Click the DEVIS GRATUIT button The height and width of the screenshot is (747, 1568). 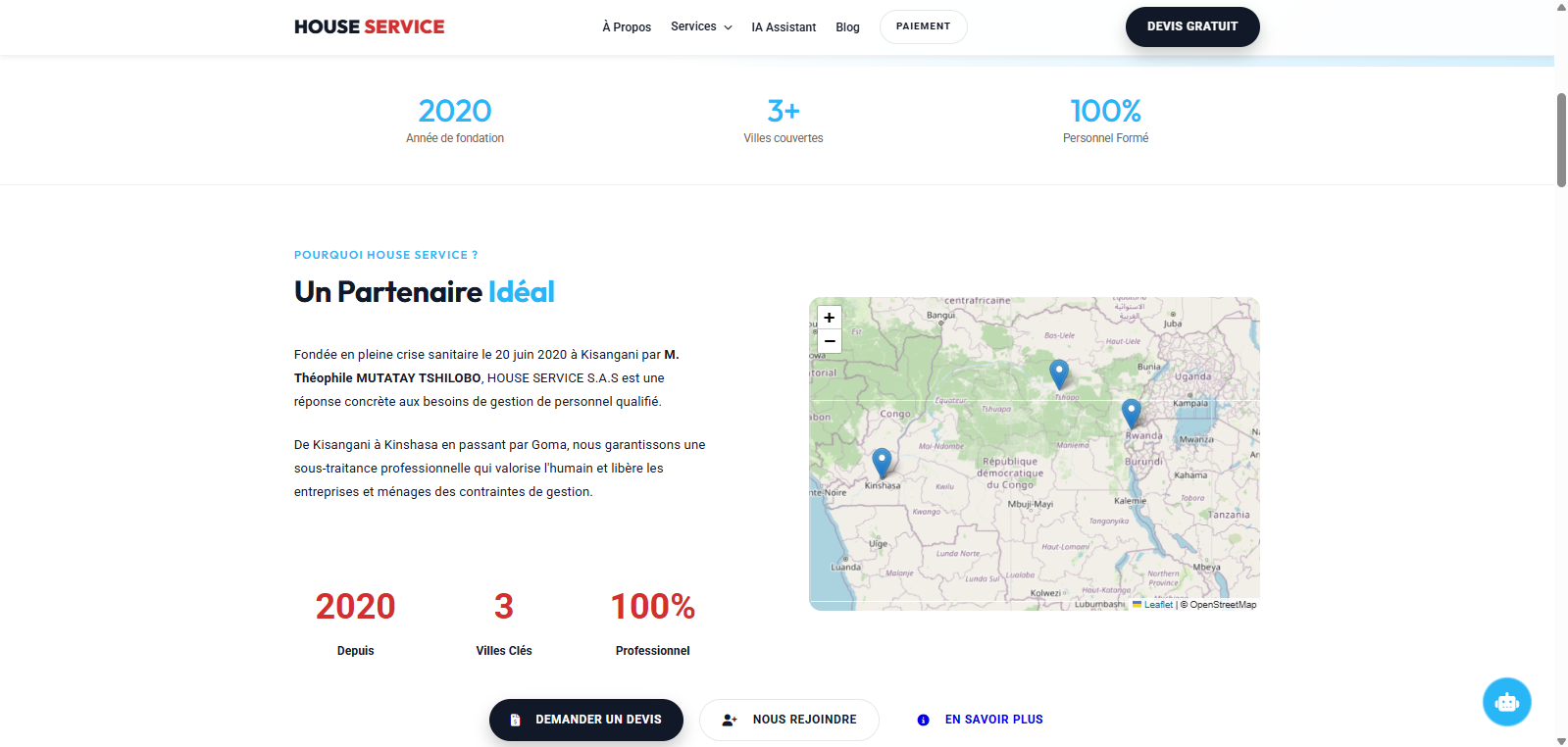coord(1192,26)
